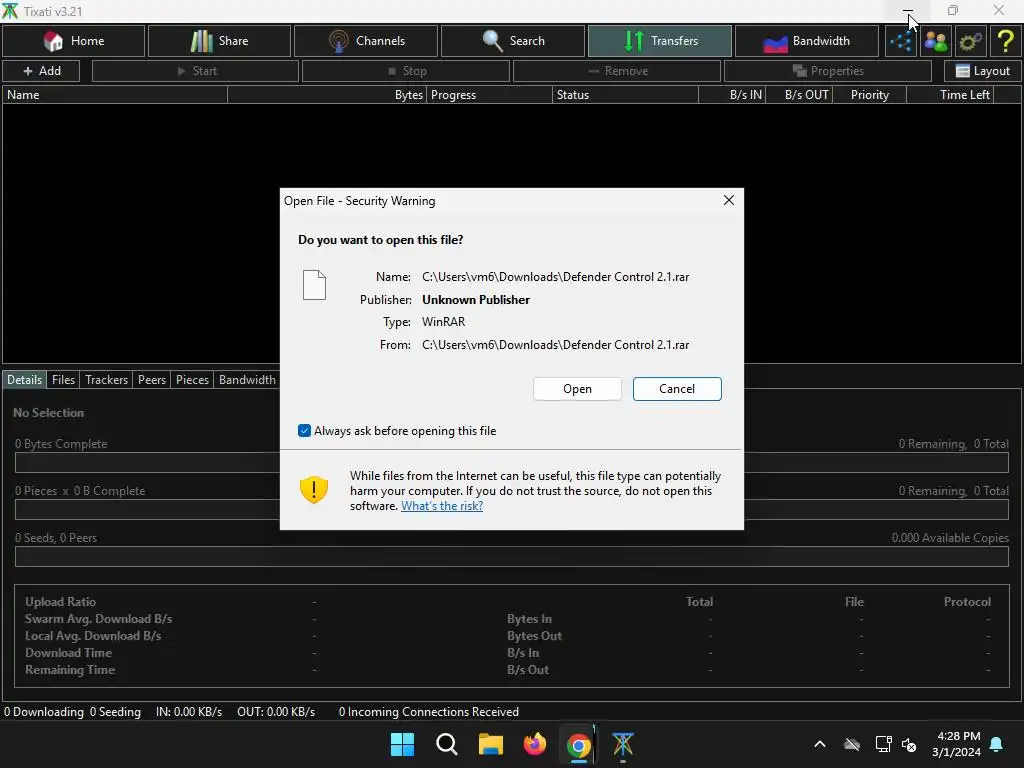Switch to the Files tab
The image size is (1024, 768).
pos(63,379)
